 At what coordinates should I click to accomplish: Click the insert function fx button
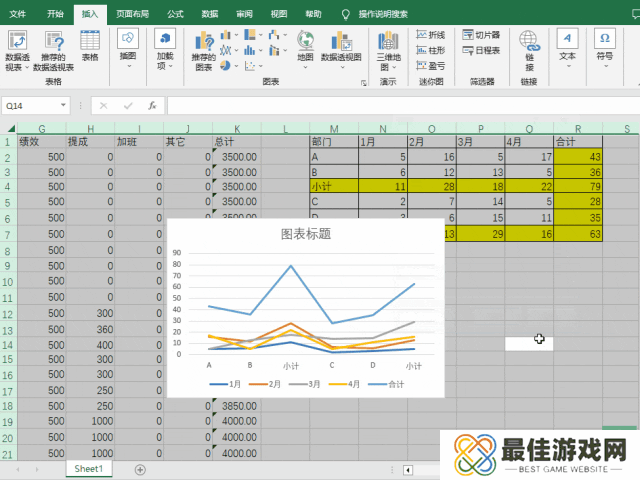pos(151,105)
